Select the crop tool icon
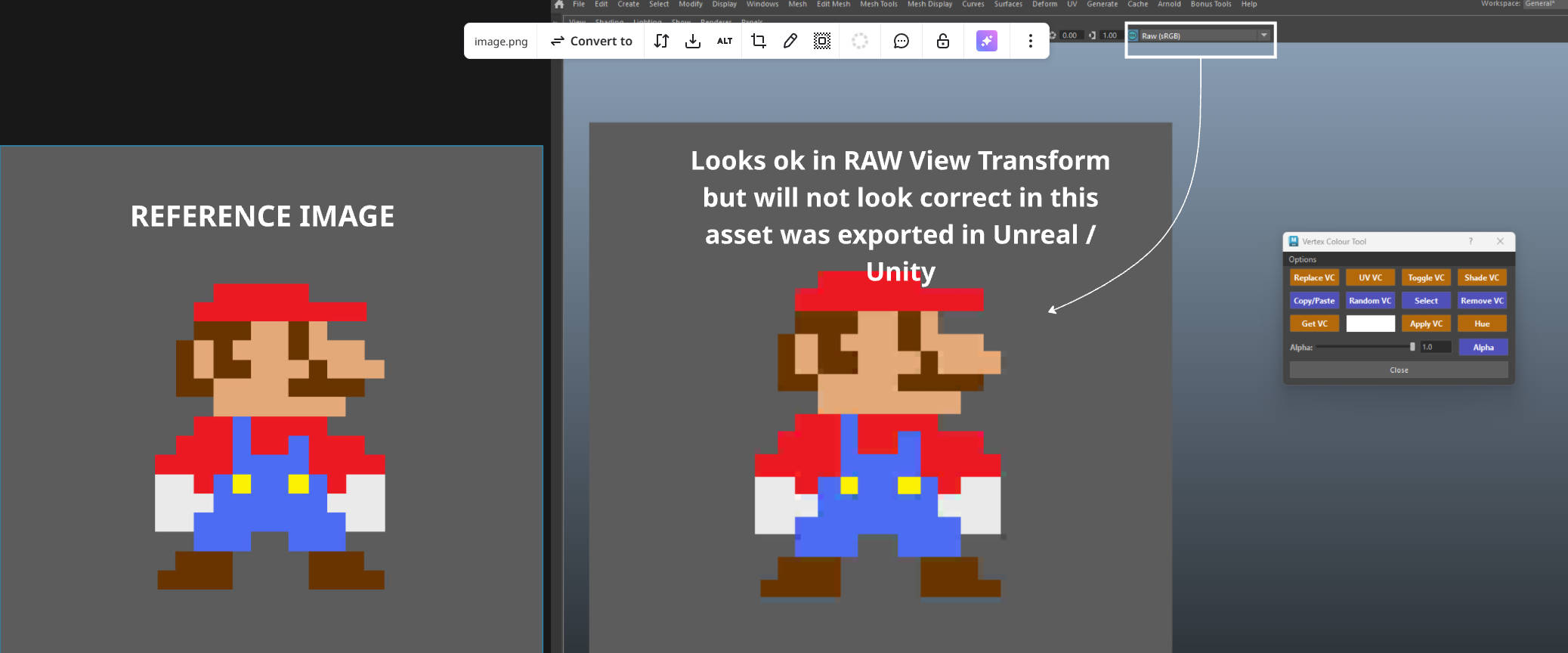 click(759, 41)
